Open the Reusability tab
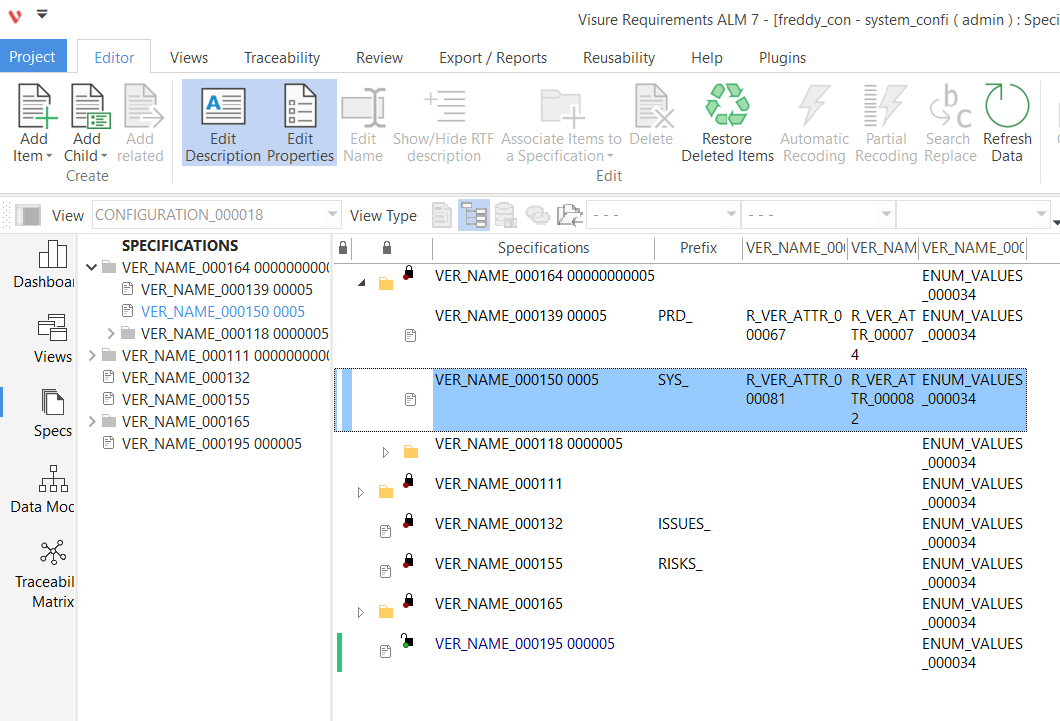This screenshot has width=1060, height=721. pyautogui.click(x=619, y=57)
